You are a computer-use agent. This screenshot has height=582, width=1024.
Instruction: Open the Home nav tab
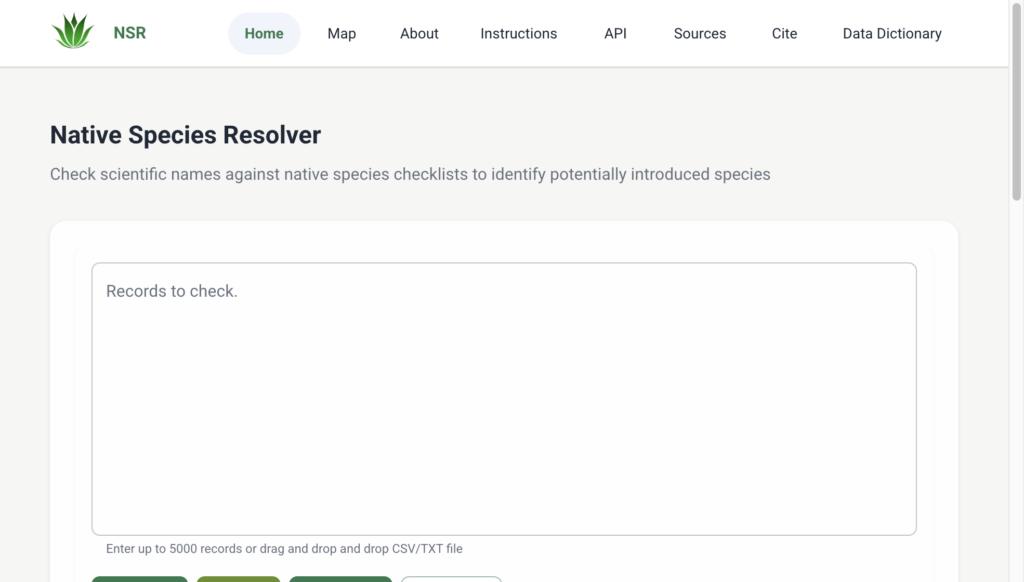coord(264,33)
